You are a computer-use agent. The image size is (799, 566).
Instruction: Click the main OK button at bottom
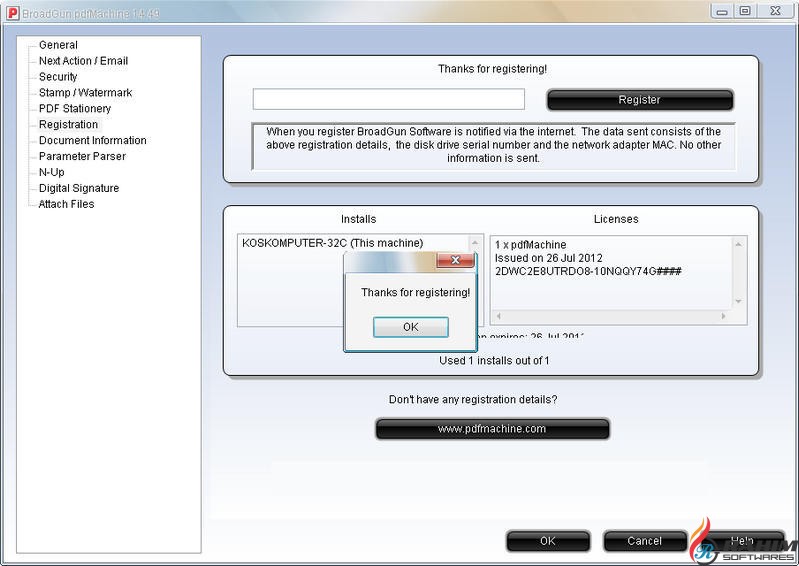(548, 541)
